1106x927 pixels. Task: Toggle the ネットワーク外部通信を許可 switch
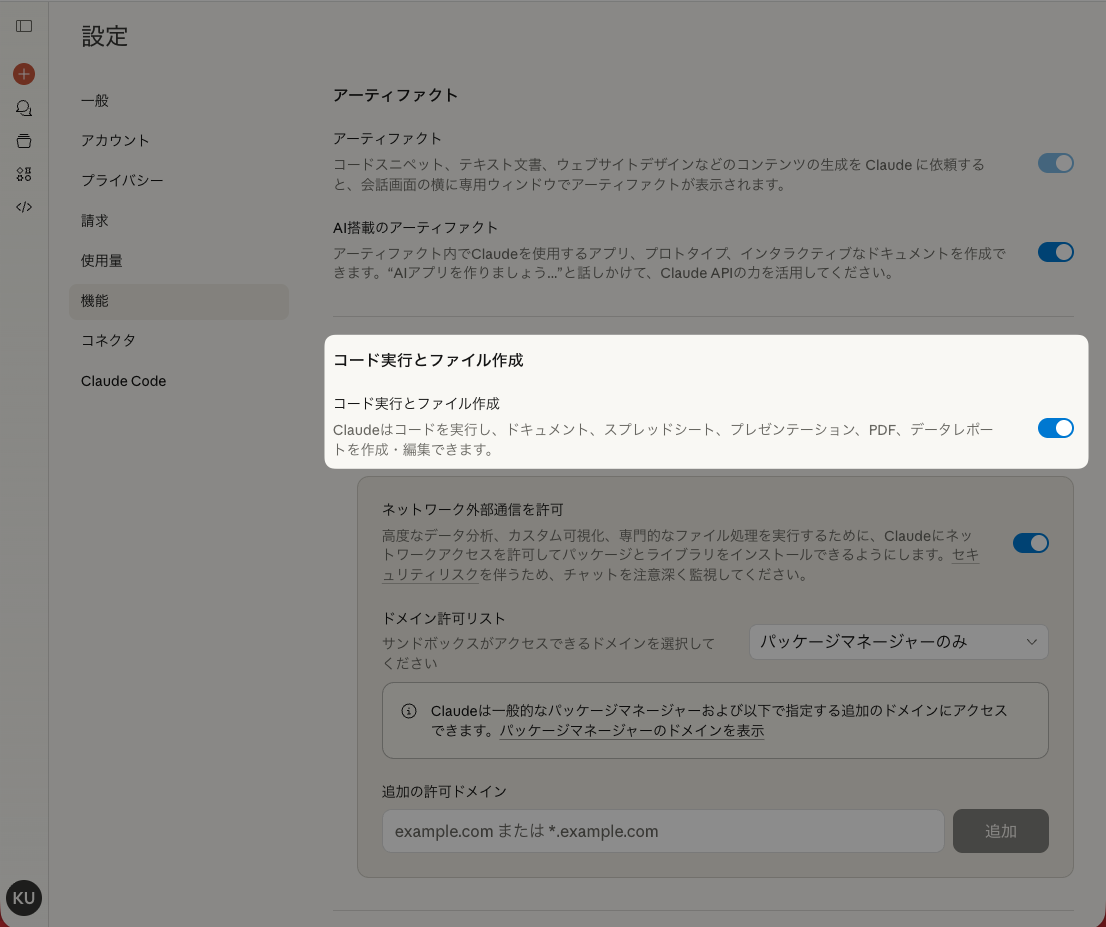[1031, 543]
